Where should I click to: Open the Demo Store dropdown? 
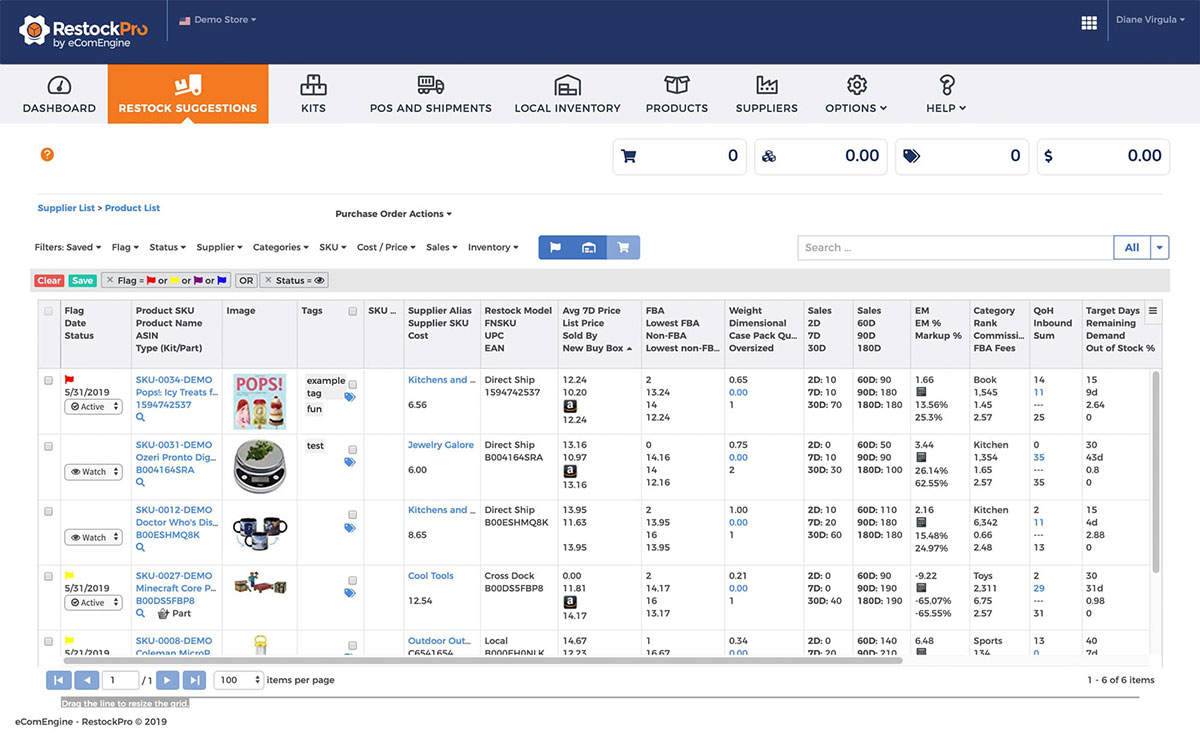217,20
